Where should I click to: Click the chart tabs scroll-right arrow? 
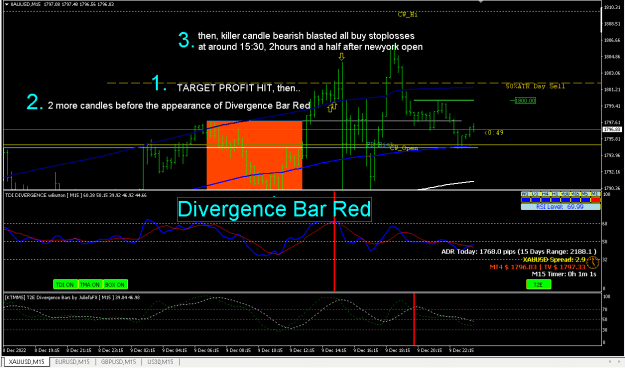tap(620, 362)
